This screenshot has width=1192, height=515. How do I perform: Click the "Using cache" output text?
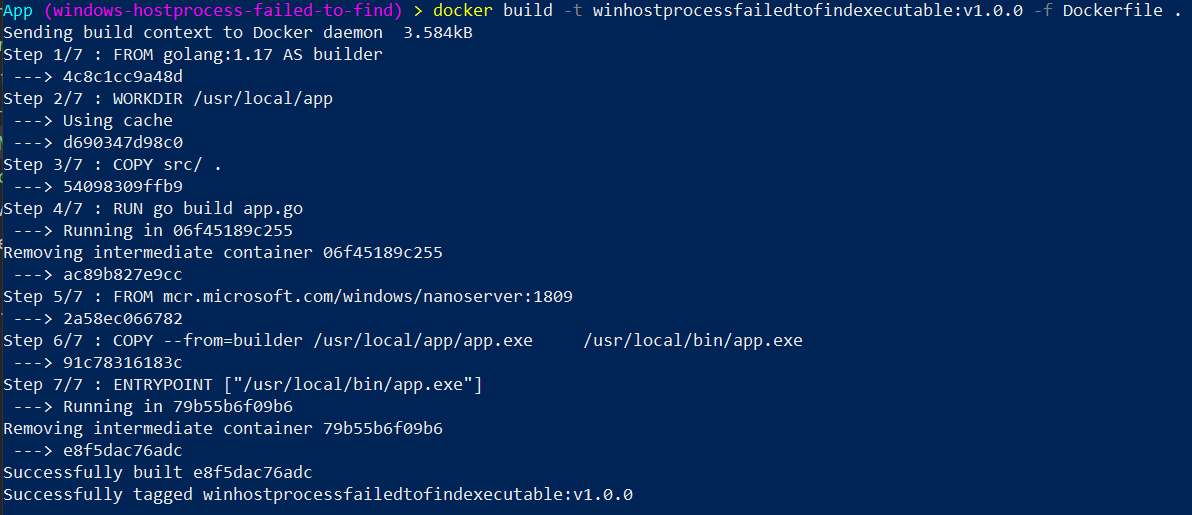117,121
